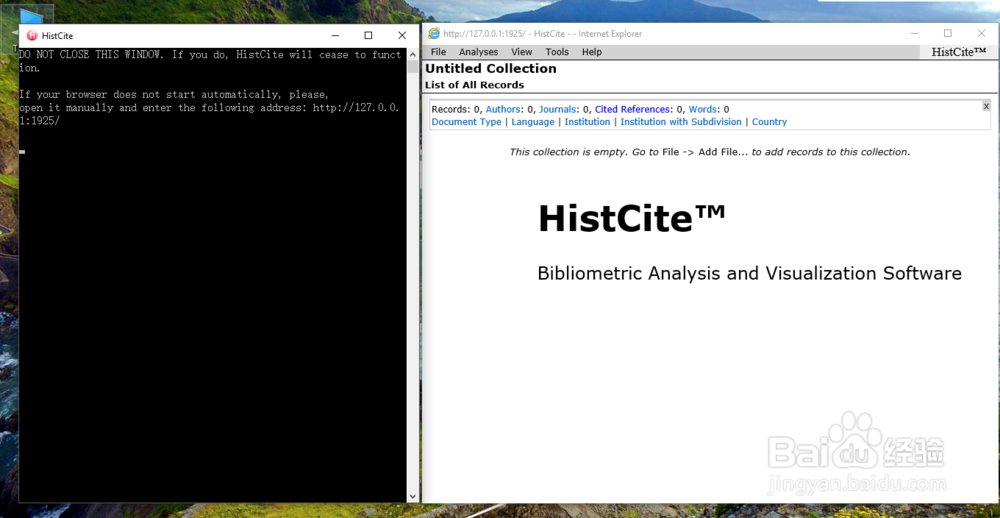Screen dimensions: 1000x518
Task: Open the View menu
Action: [521, 52]
